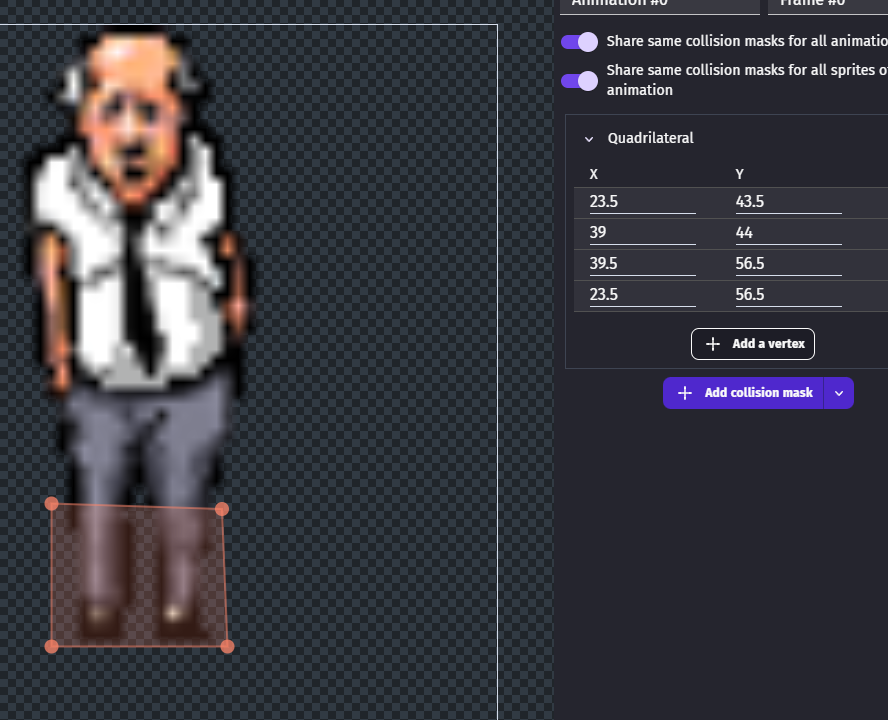Image resolution: width=888 pixels, height=720 pixels.
Task: Collapse the Quadrilateral section chevron
Action: tap(589, 139)
